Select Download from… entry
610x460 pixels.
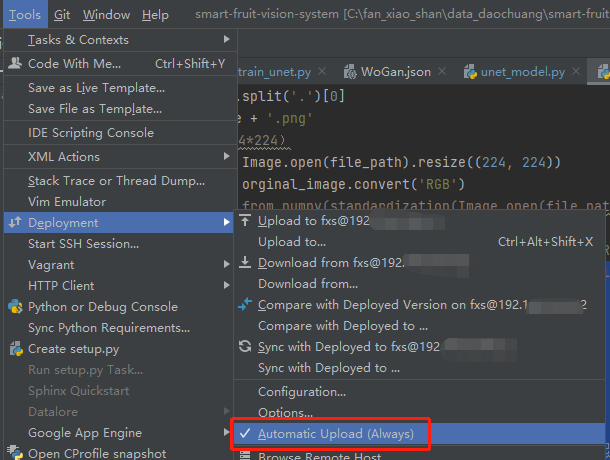click(419, 284)
